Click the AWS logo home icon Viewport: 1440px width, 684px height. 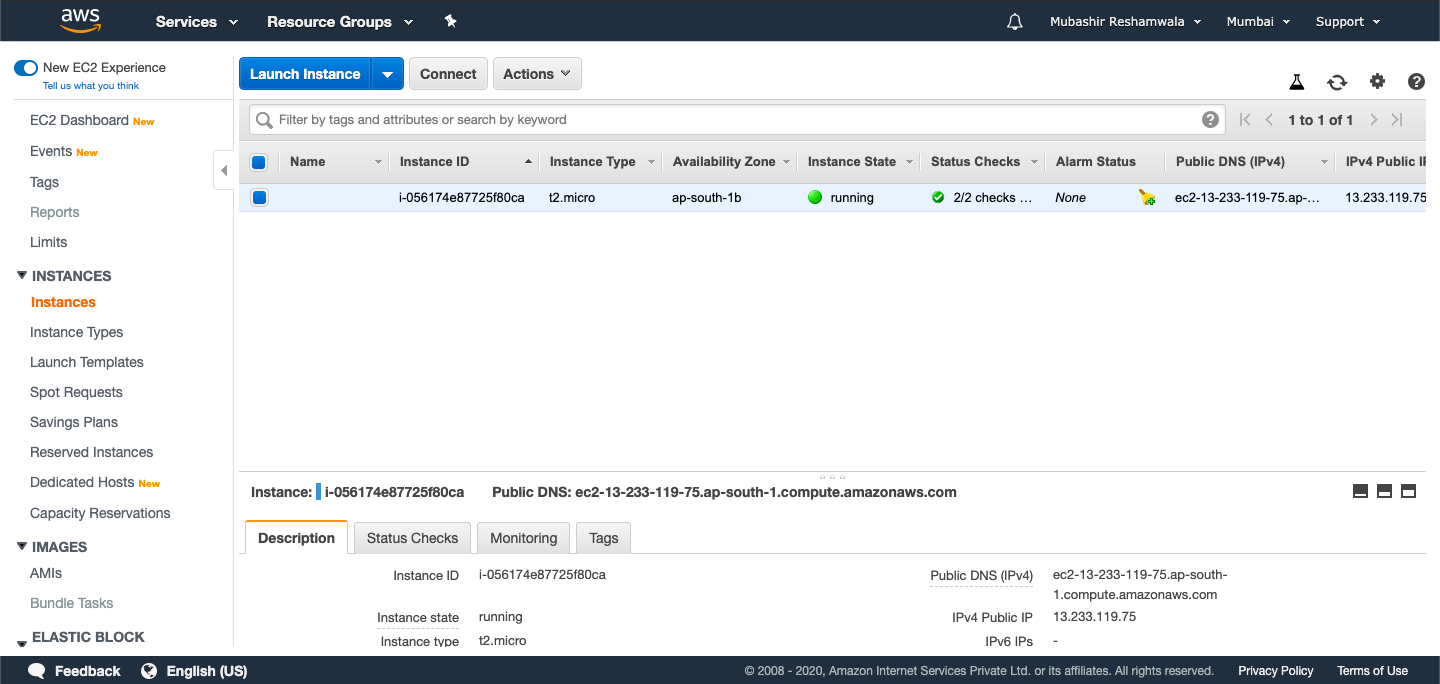click(x=80, y=20)
